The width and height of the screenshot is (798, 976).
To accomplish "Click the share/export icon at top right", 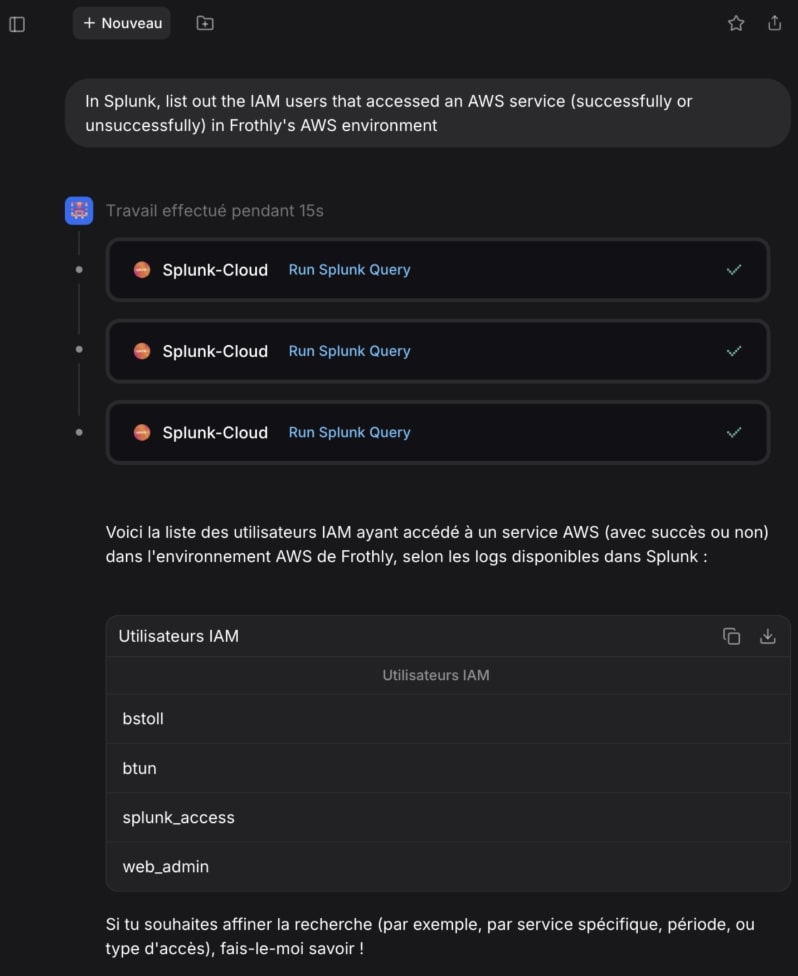I will click(774, 23).
